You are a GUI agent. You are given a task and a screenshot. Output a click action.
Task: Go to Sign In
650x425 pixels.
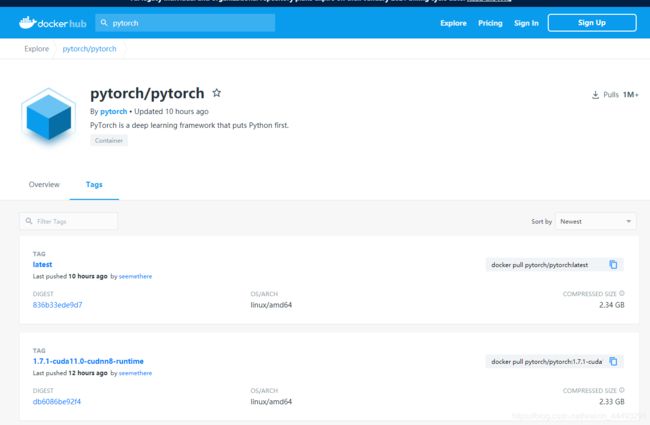click(x=526, y=23)
